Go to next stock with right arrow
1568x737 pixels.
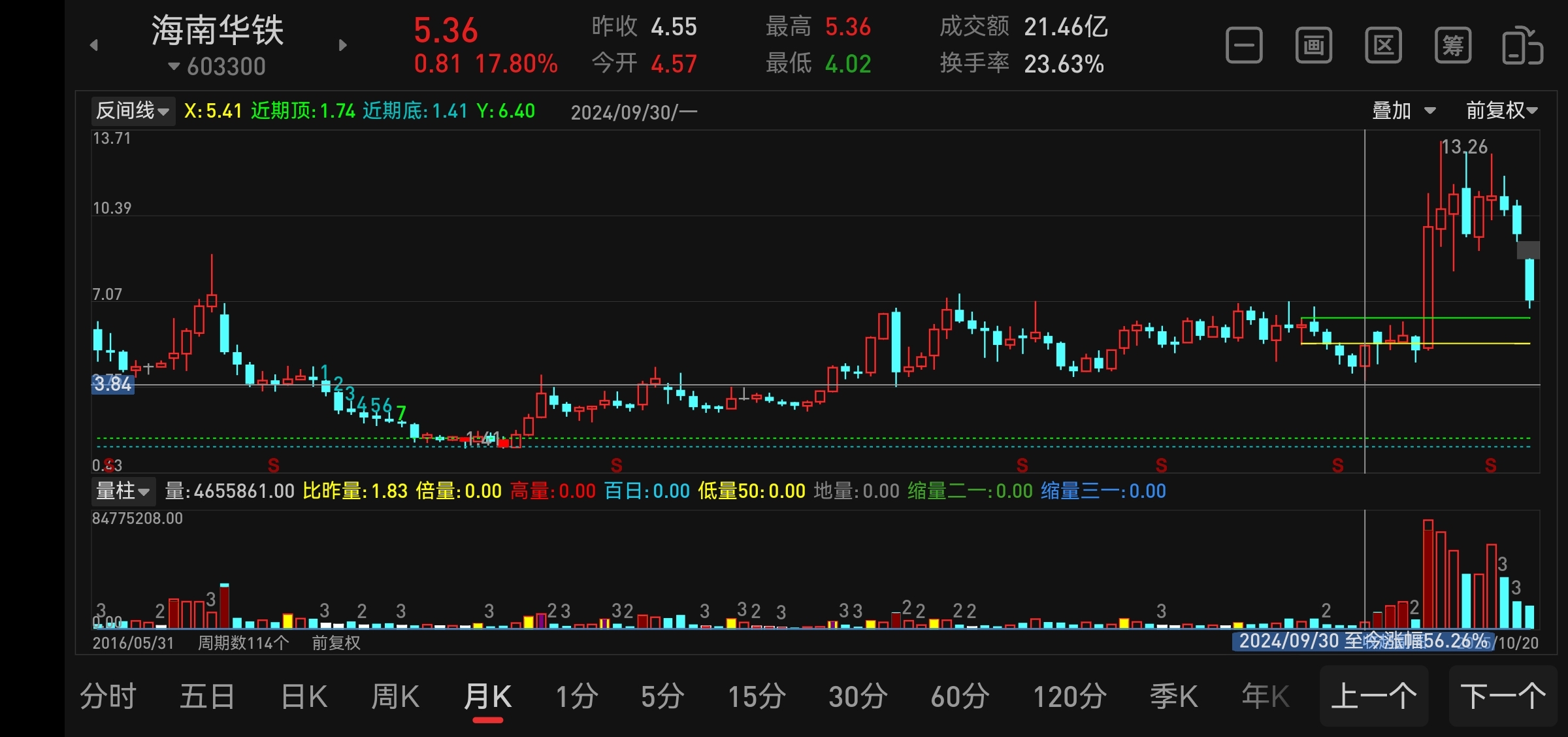click(342, 45)
